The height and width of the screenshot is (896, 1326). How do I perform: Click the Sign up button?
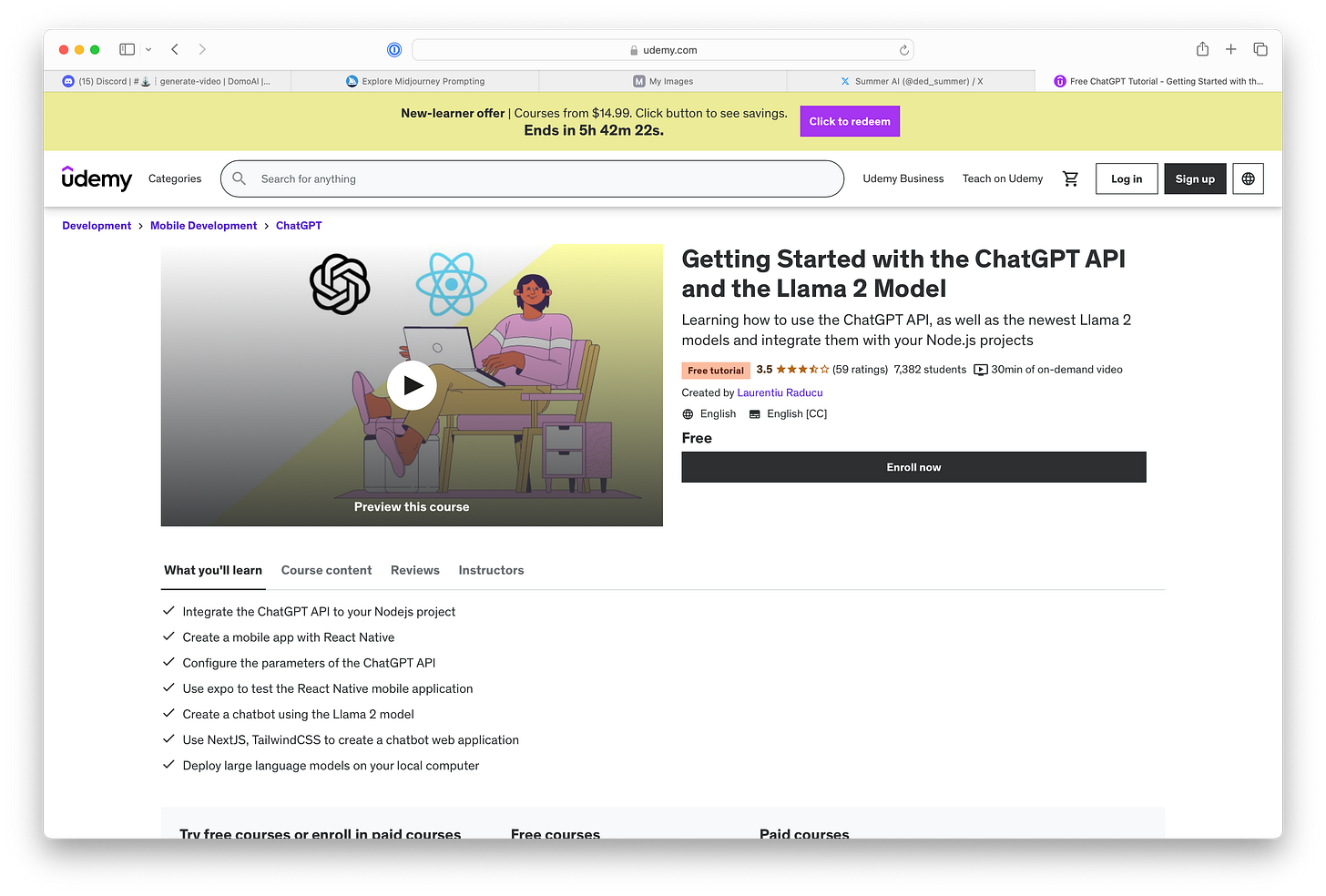point(1195,178)
